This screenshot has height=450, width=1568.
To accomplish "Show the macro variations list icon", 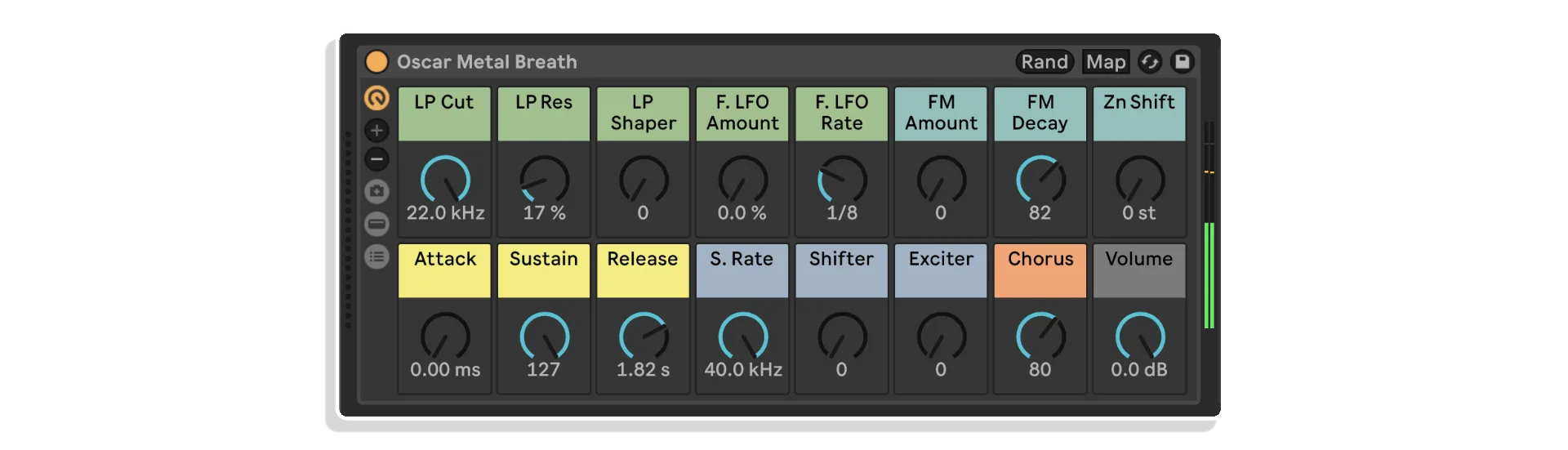I will tap(376, 256).
